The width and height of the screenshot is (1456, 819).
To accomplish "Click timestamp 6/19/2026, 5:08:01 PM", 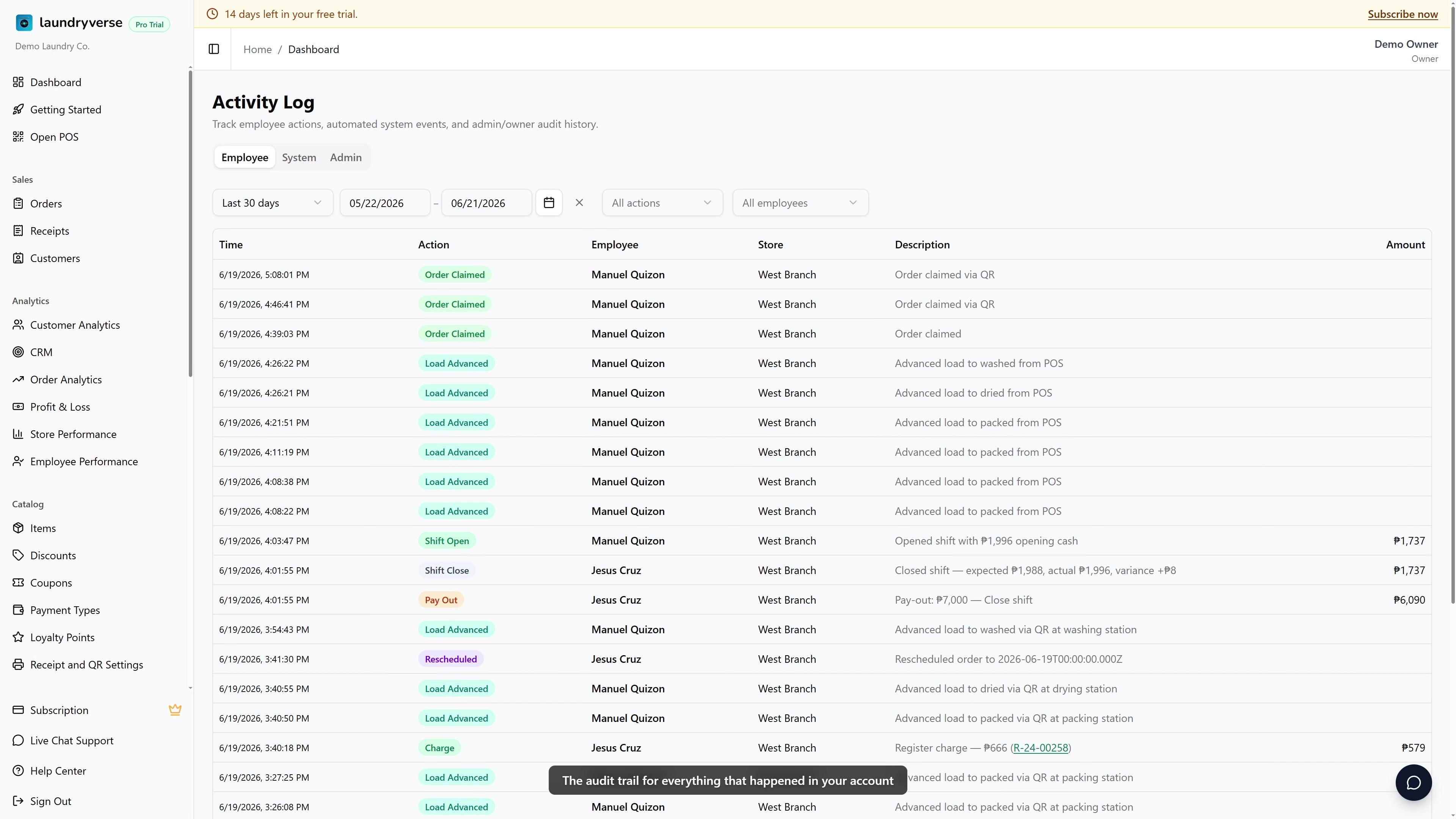I will [x=264, y=275].
